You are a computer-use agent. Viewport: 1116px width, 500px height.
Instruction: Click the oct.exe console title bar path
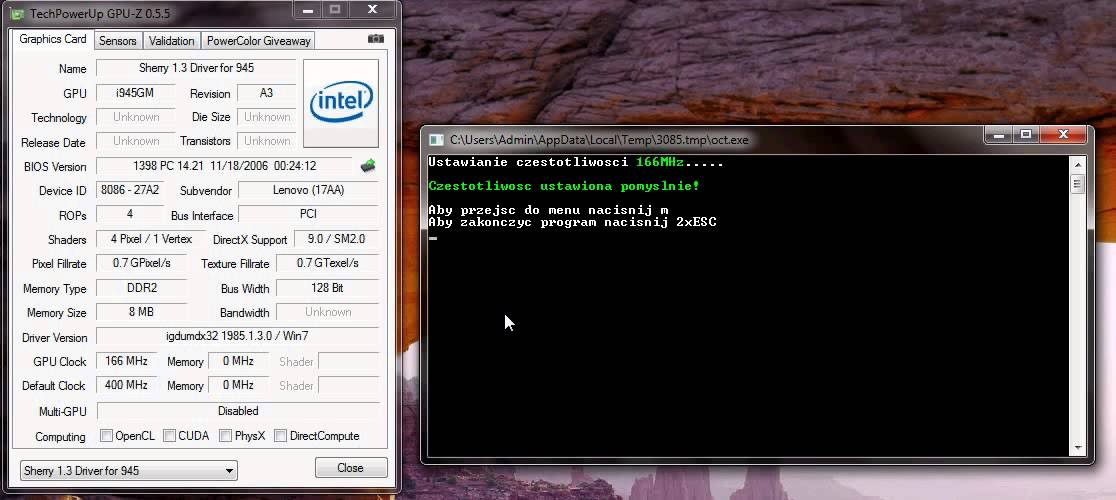click(x=599, y=140)
